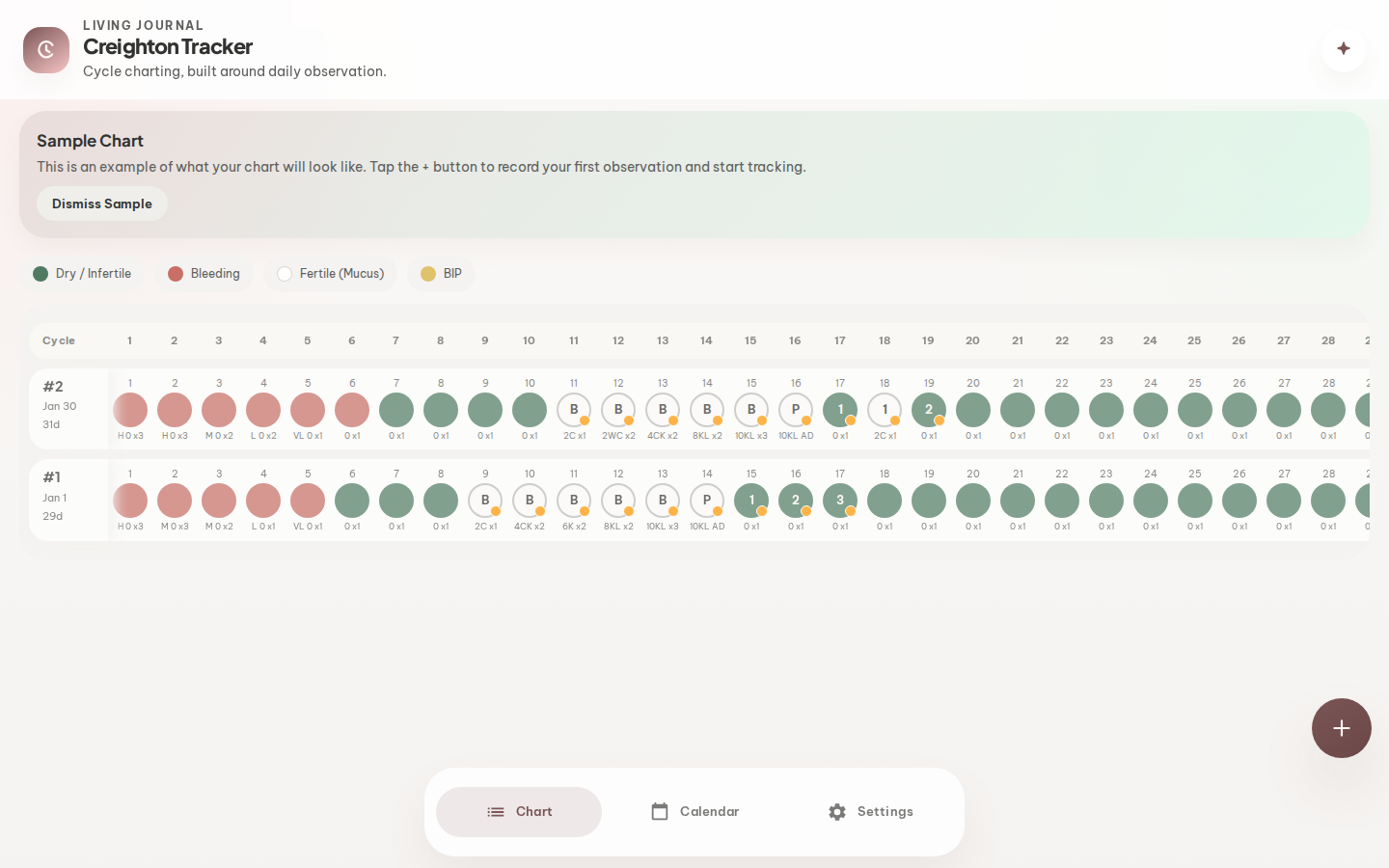This screenshot has width=1389, height=868.
Task: Click the yellow BIP legend swatch
Action: pos(428,274)
